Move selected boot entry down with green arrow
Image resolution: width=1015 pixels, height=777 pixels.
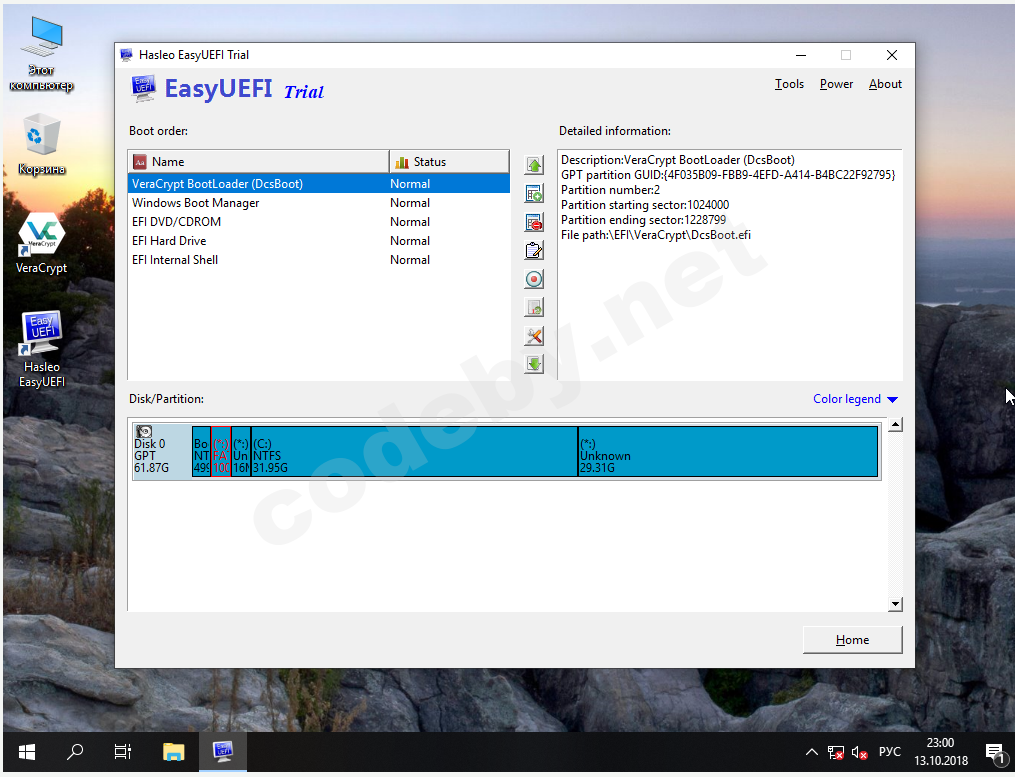click(534, 364)
